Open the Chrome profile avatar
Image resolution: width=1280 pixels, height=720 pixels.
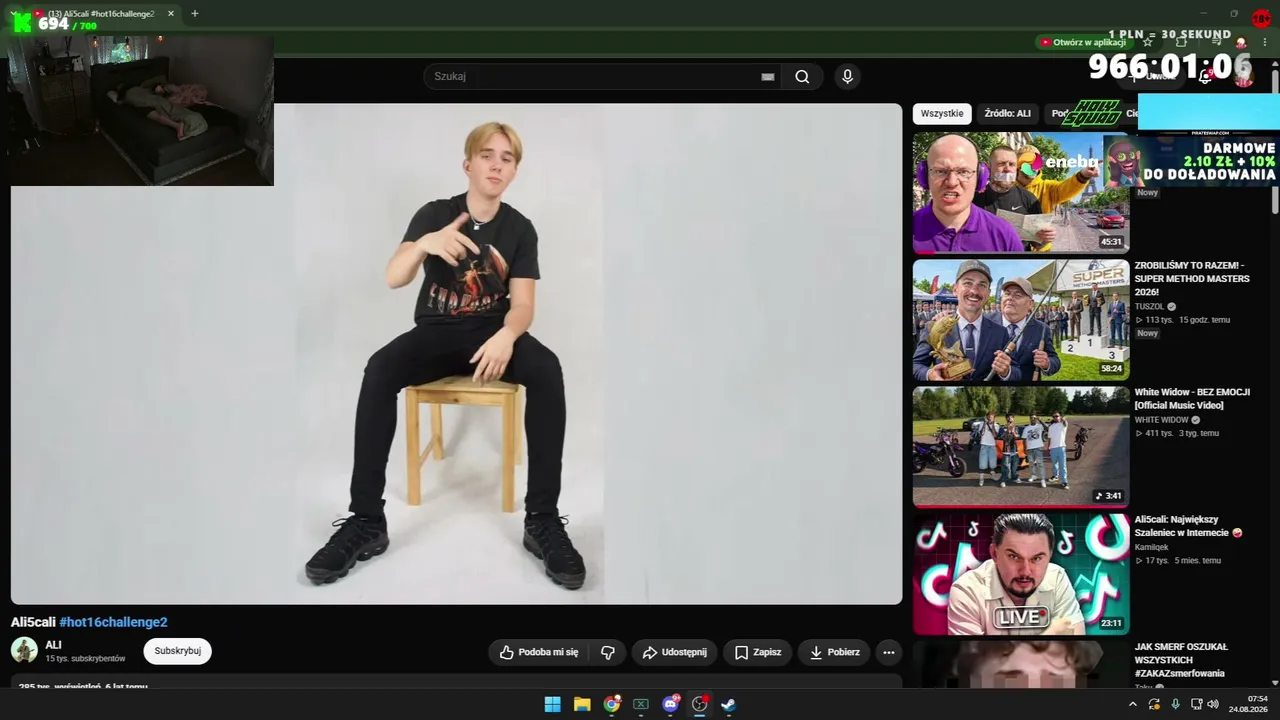click(x=1241, y=42)
